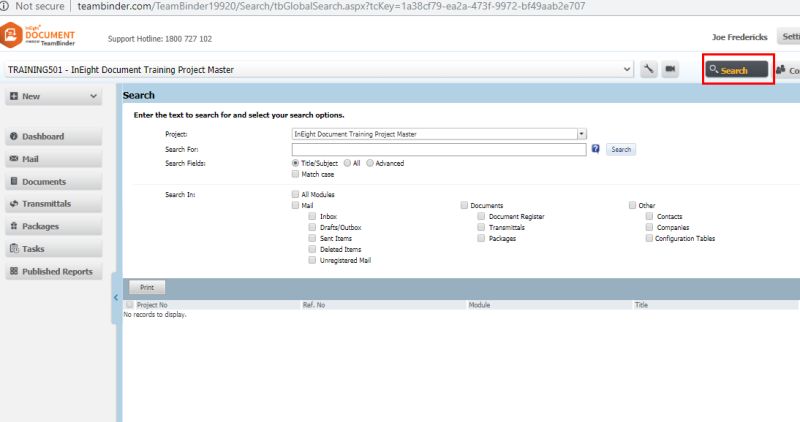Screen dimensions: 800x422
Task: Select the Advanced radio button
Action: pos(370,163)
